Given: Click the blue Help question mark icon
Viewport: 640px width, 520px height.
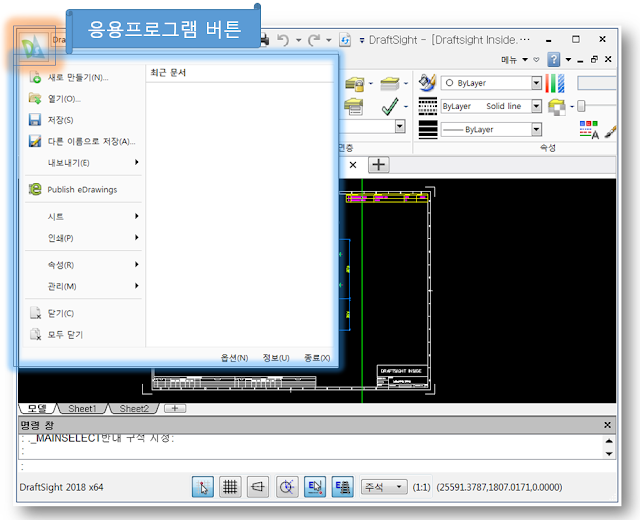Looking at the screenshot, I should click(x=553, y=60).
